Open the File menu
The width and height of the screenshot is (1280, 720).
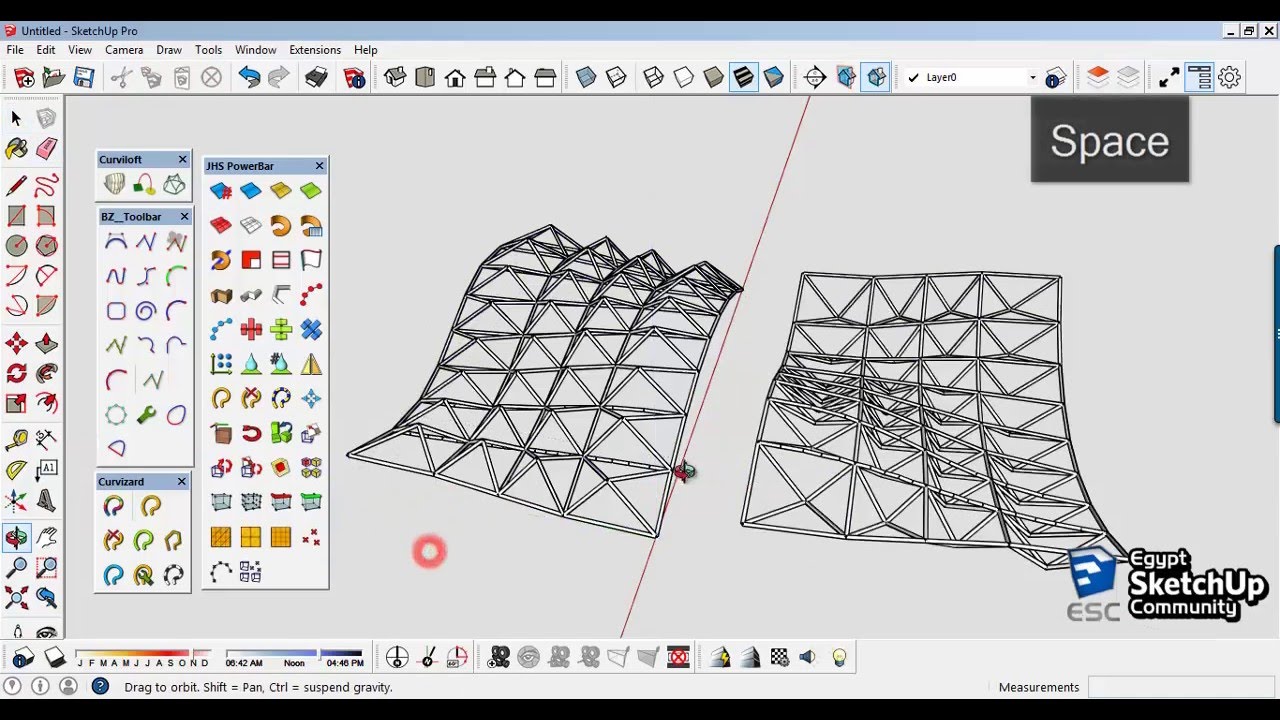15,49
